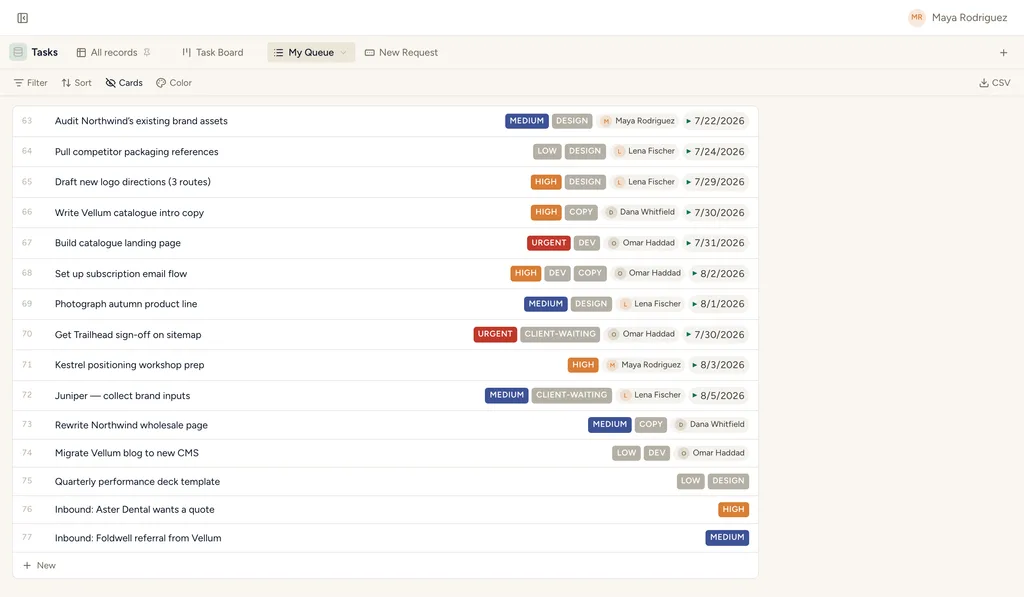Switch to the Task Board tab
1024x597 pixels.
coord(213,52)
